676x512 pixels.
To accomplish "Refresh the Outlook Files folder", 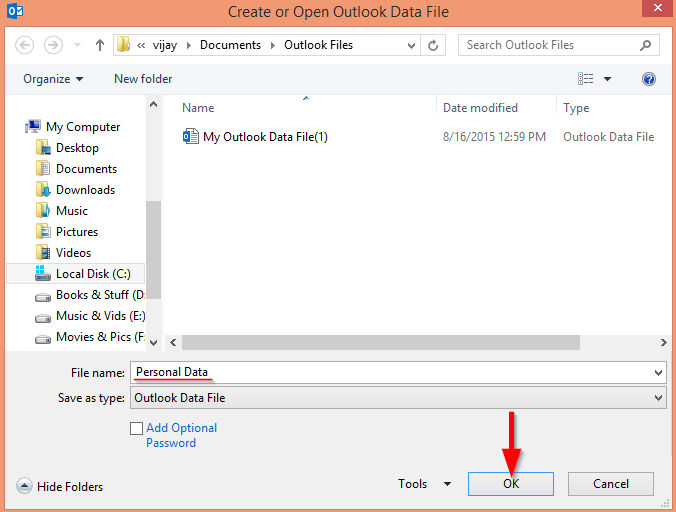I will pyautogui.click(x=433, y=45).
